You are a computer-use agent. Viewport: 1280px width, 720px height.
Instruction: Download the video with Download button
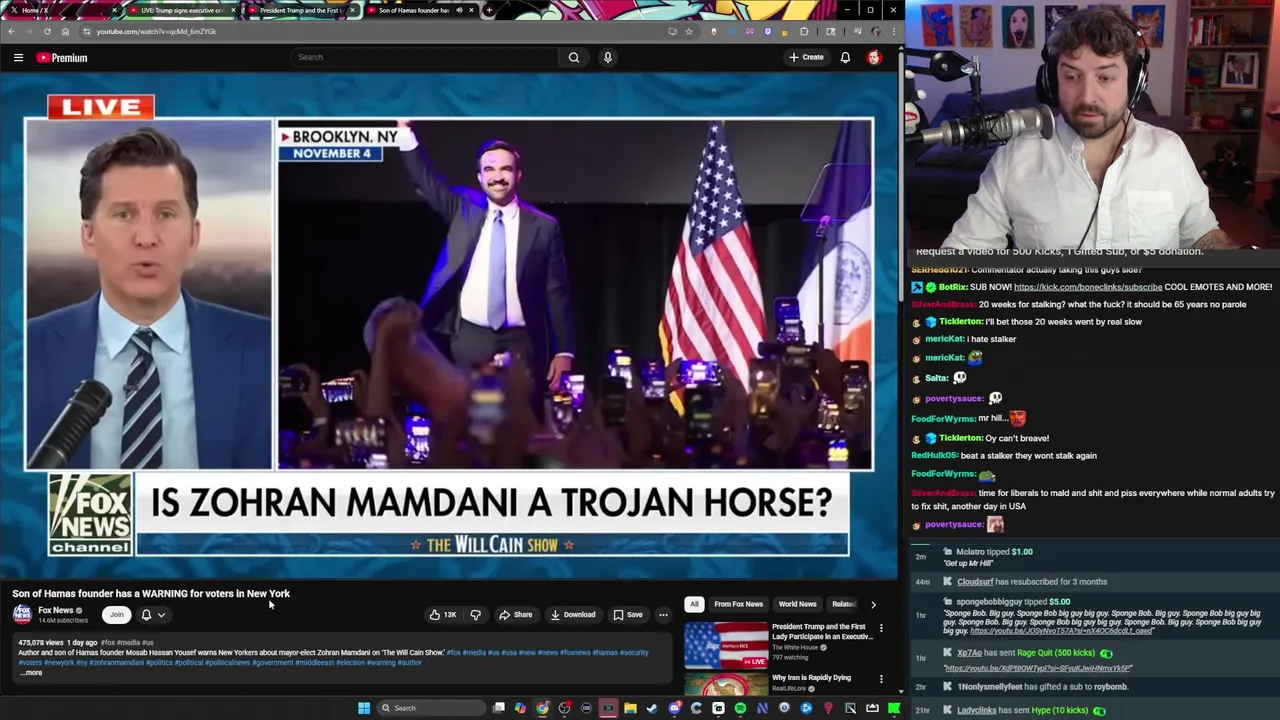[x=573, y=615]
